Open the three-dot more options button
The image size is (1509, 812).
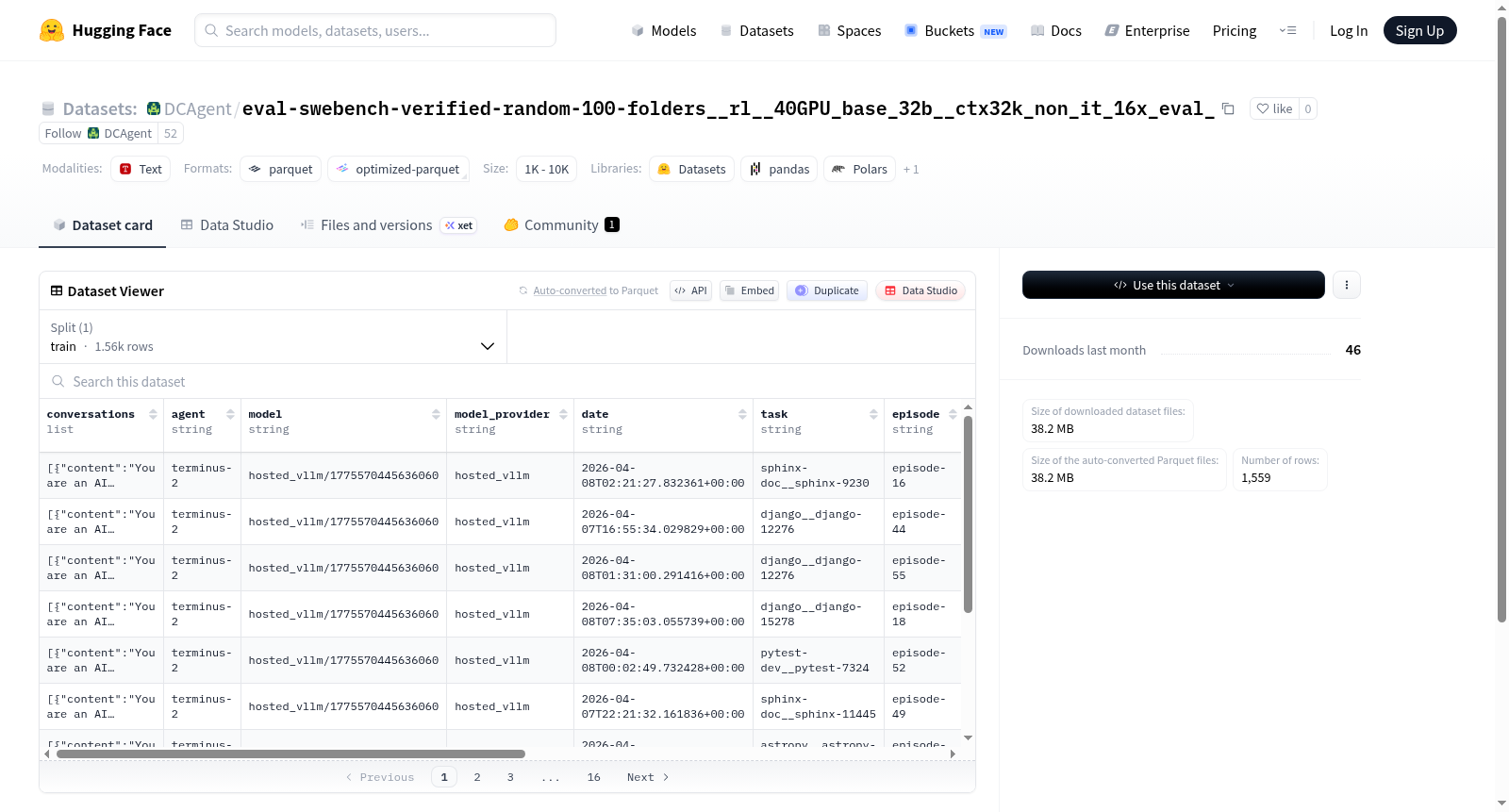pyautogui.click(x=1347, y=285)
